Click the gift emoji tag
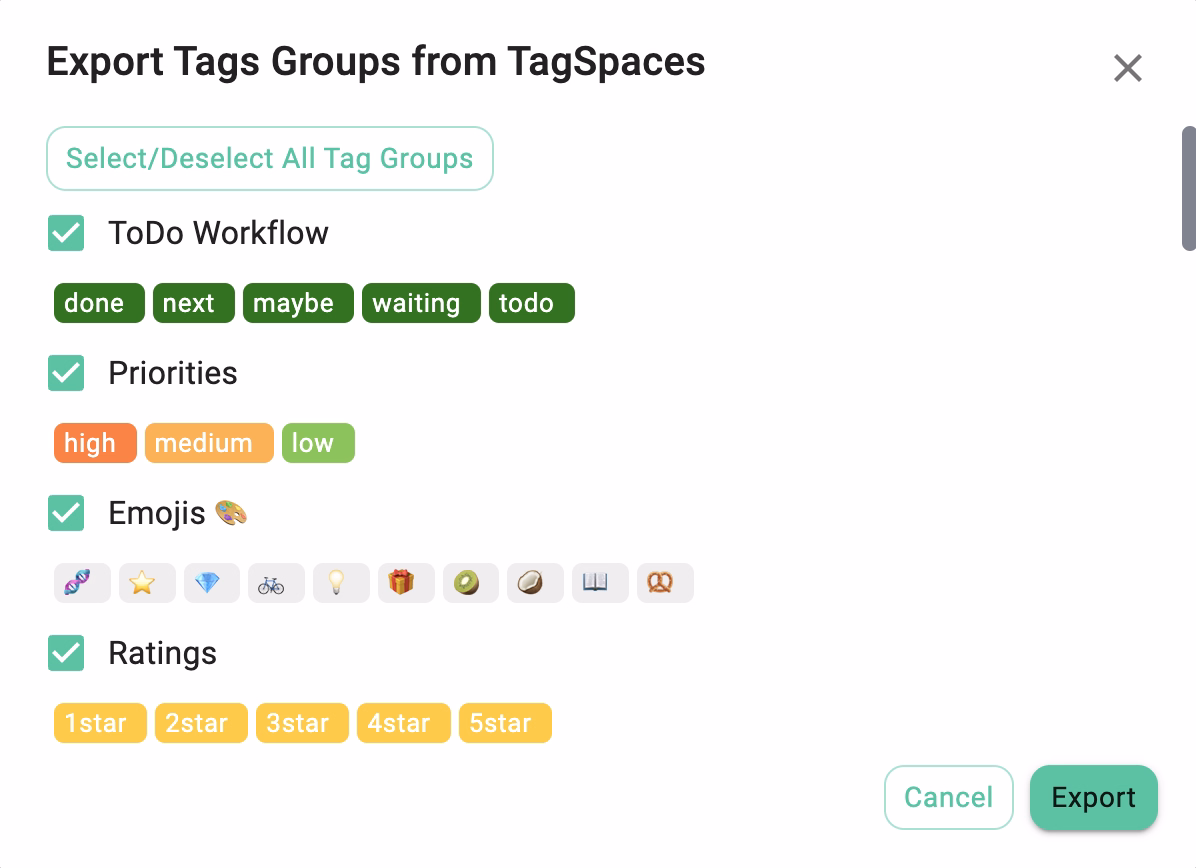This screenshot has height=868, width=1196. point(406,583)
